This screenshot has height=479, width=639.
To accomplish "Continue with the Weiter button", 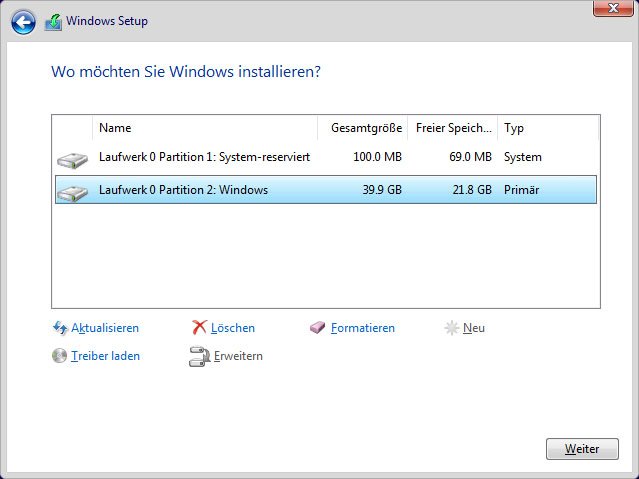I will coord(582,449).
